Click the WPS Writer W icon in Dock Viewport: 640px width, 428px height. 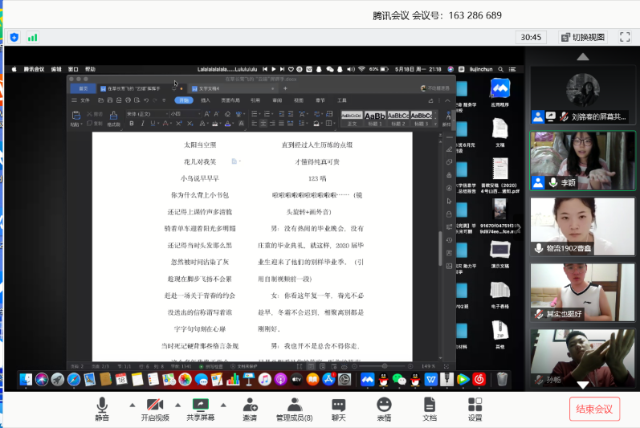click(x=431, y=379)
